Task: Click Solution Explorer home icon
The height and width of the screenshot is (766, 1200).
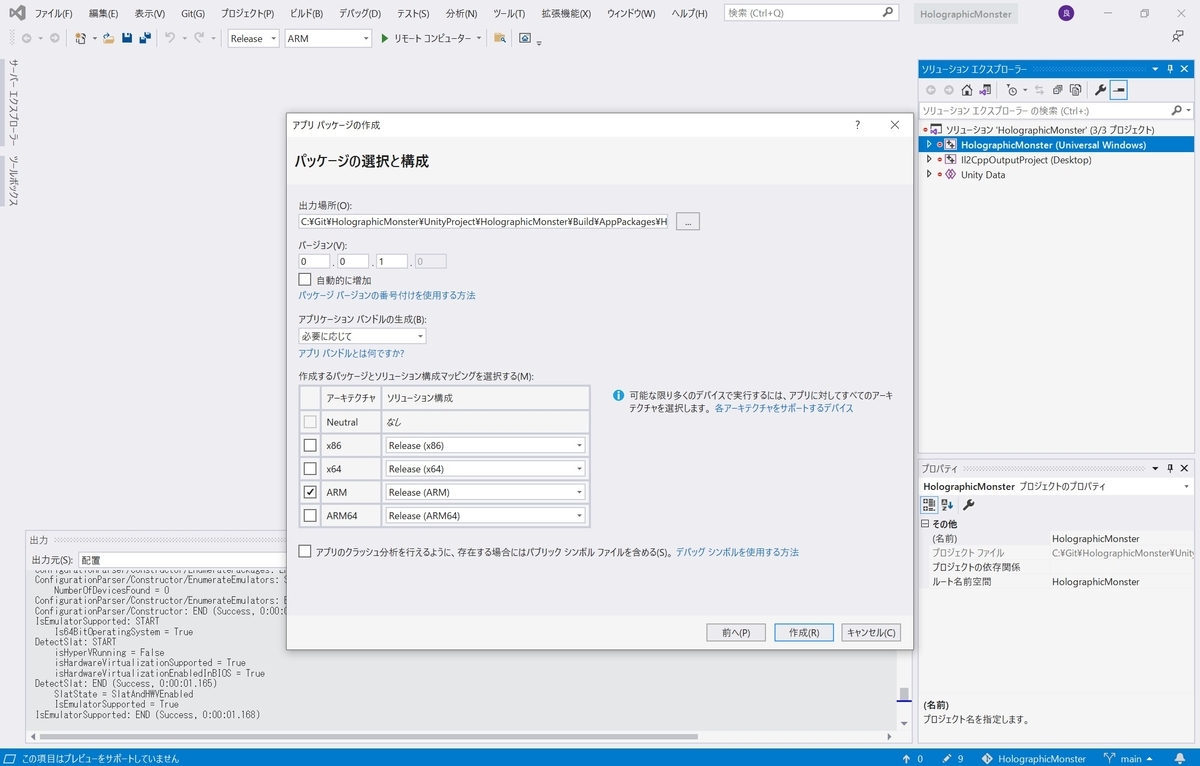Action: (967, 90)
